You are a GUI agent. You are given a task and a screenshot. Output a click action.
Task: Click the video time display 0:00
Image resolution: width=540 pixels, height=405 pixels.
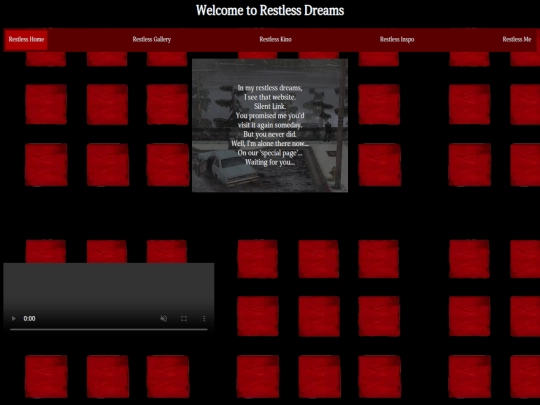tap(29, 319)
